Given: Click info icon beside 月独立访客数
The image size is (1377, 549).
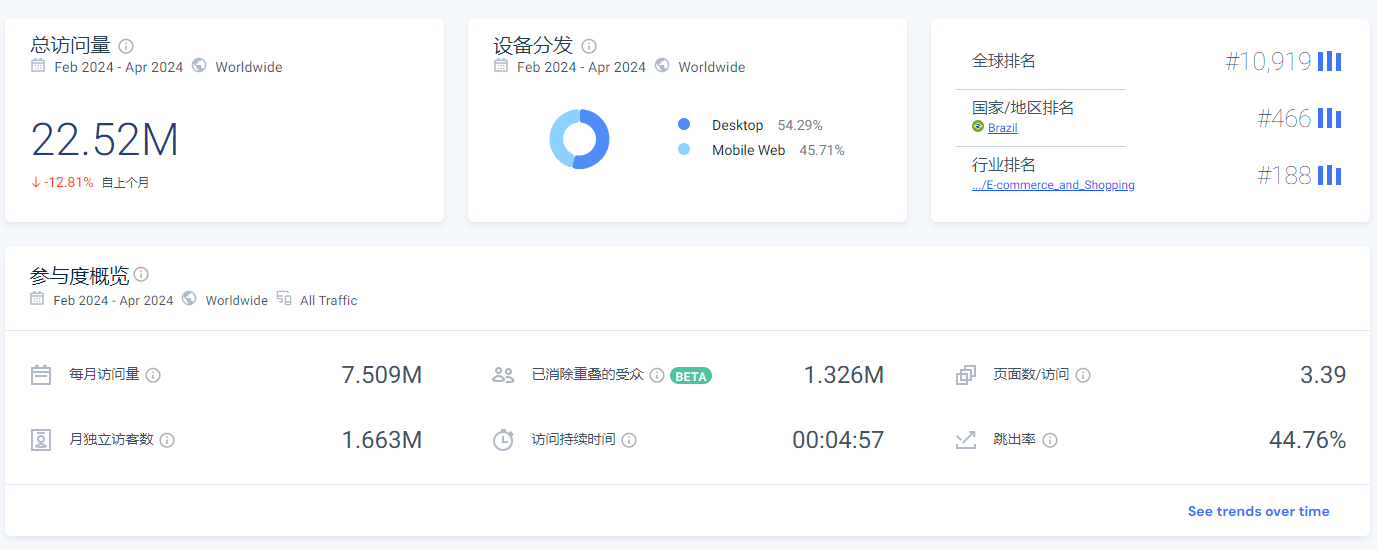Looking at the screenshot, I should pyautogui.click(x=167, y=440).
